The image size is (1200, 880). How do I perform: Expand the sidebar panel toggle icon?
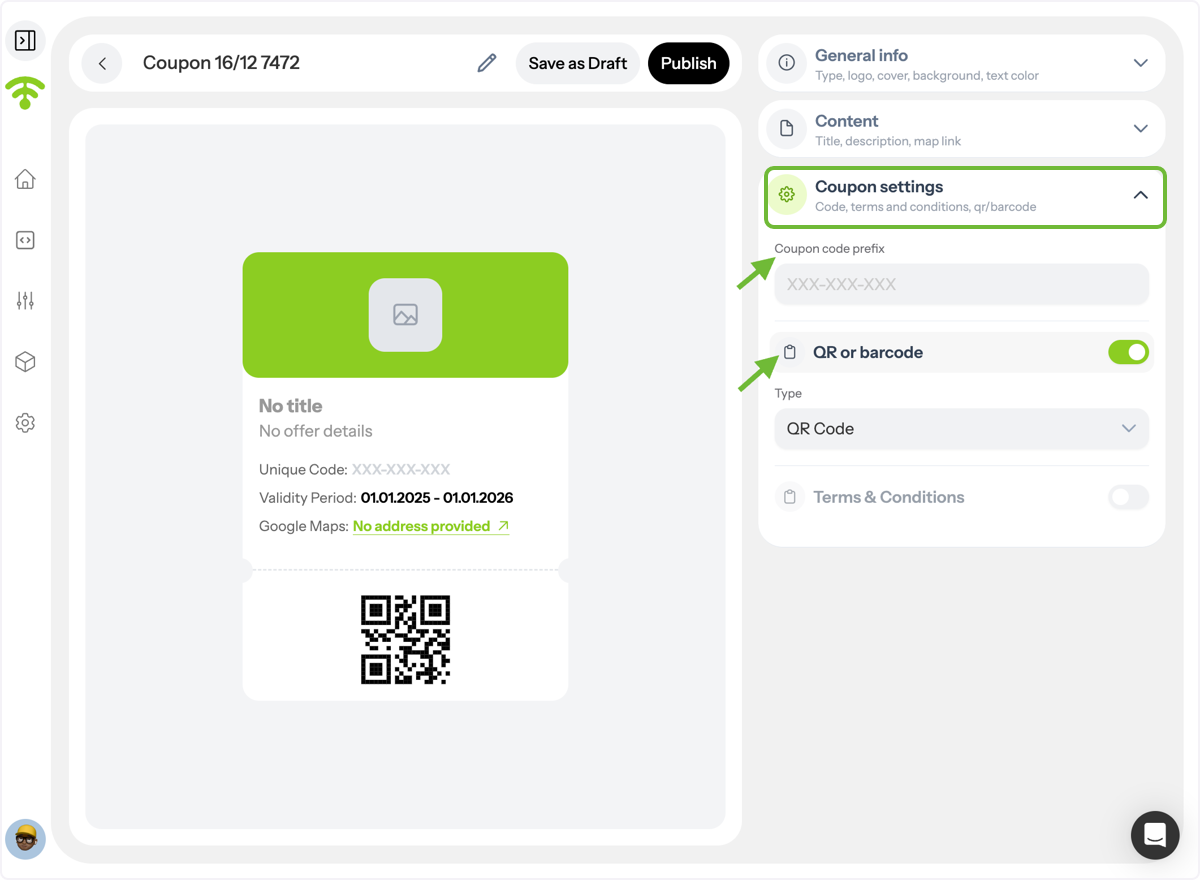pos(25,41)
